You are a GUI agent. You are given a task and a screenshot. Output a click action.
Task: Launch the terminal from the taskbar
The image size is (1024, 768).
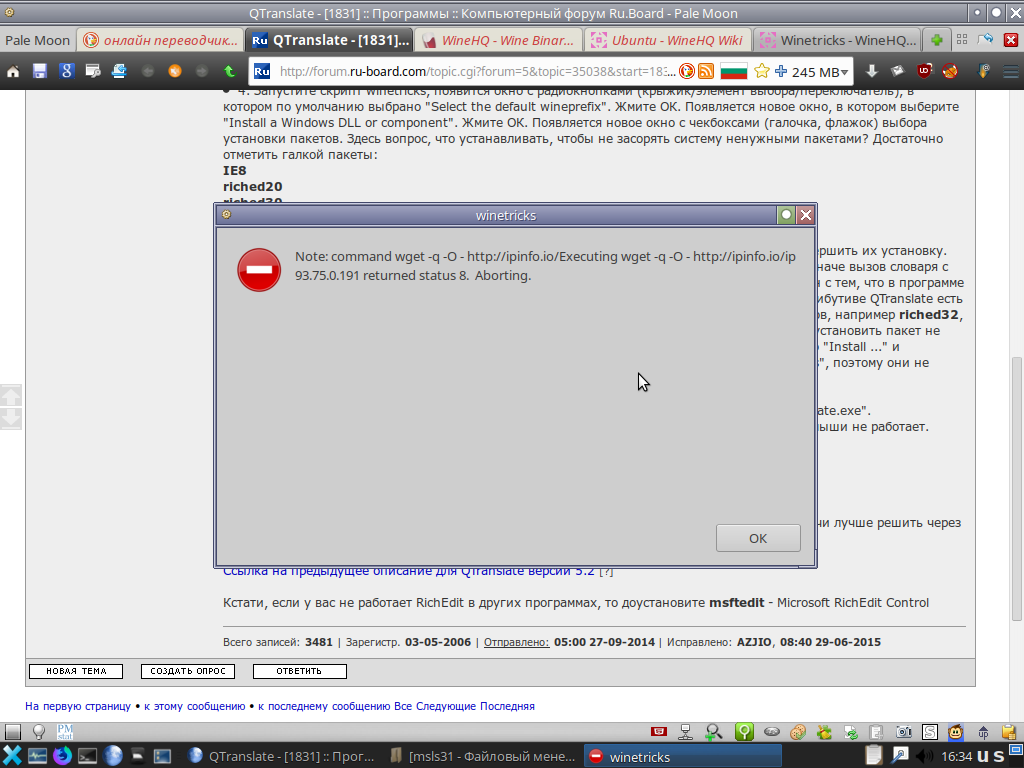(x=88, y=756)
